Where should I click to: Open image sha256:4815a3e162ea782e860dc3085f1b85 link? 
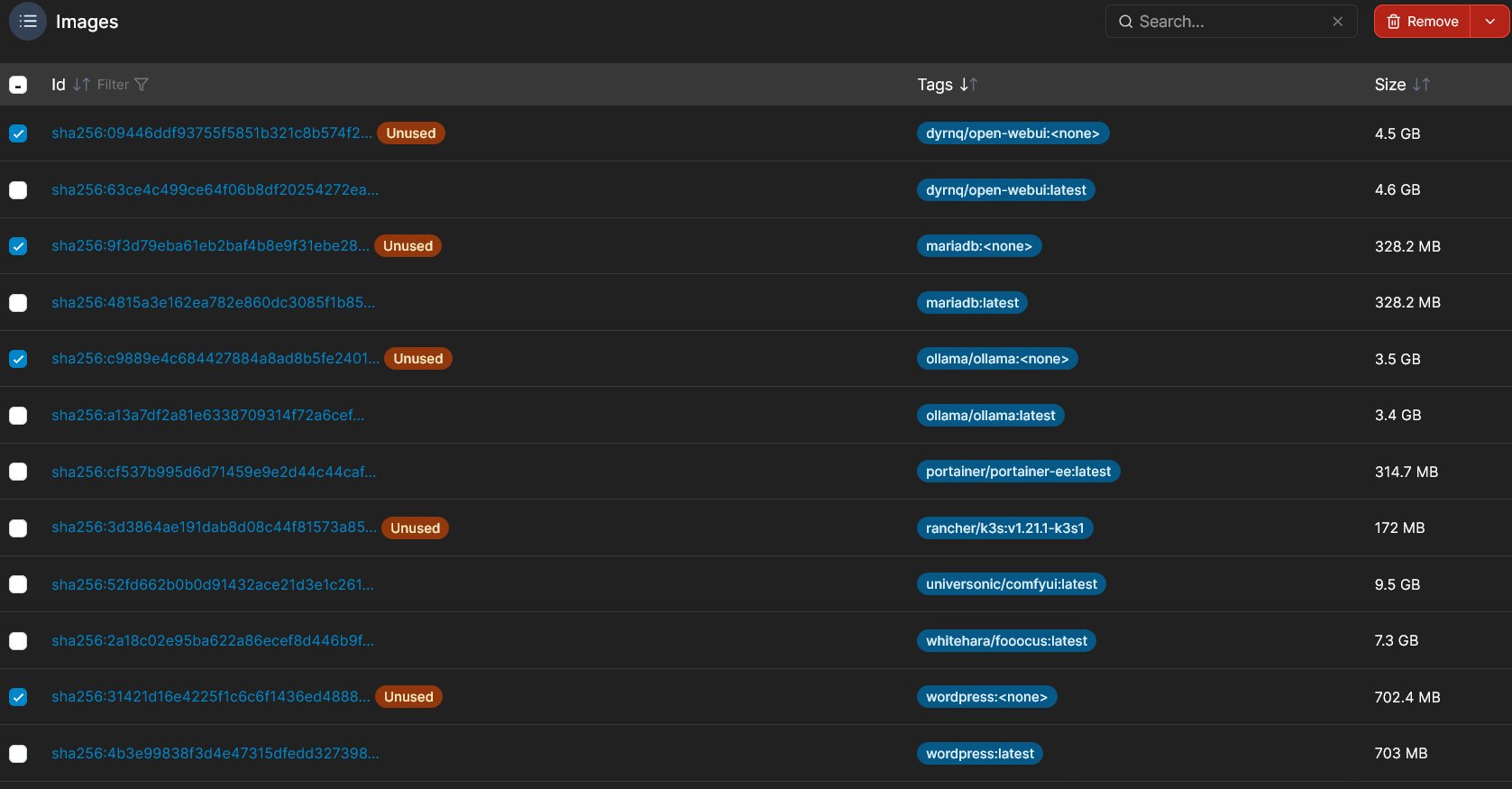(213, 303)
